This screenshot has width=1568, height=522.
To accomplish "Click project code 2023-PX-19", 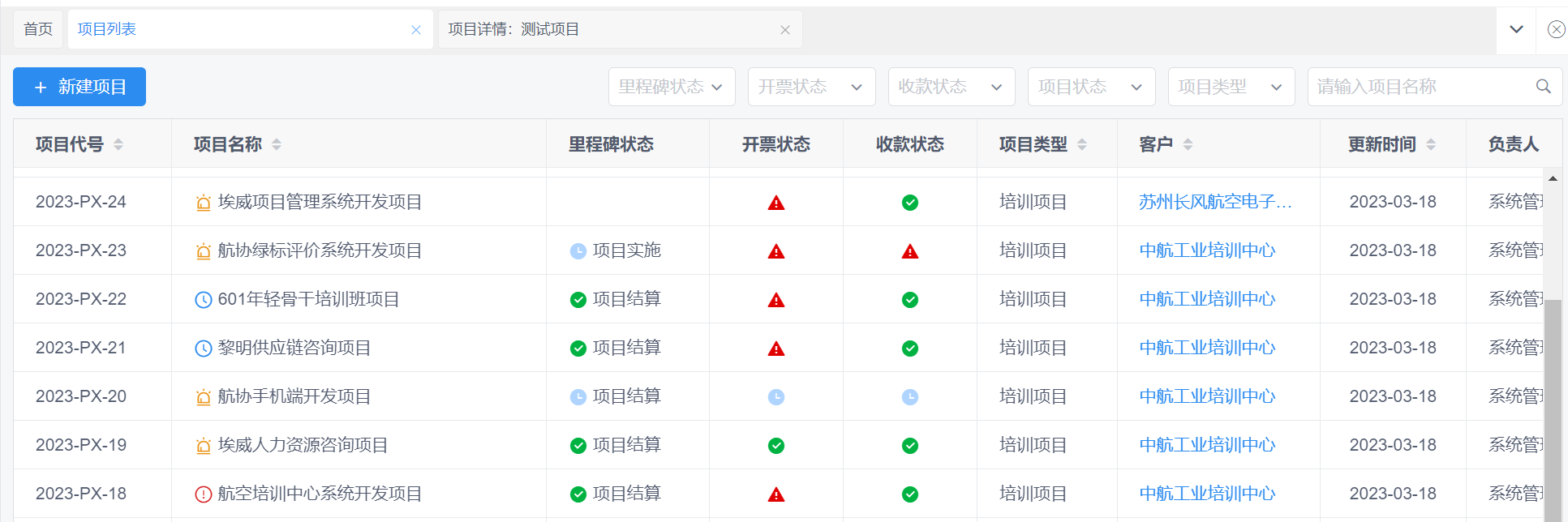I will (81, 445).
